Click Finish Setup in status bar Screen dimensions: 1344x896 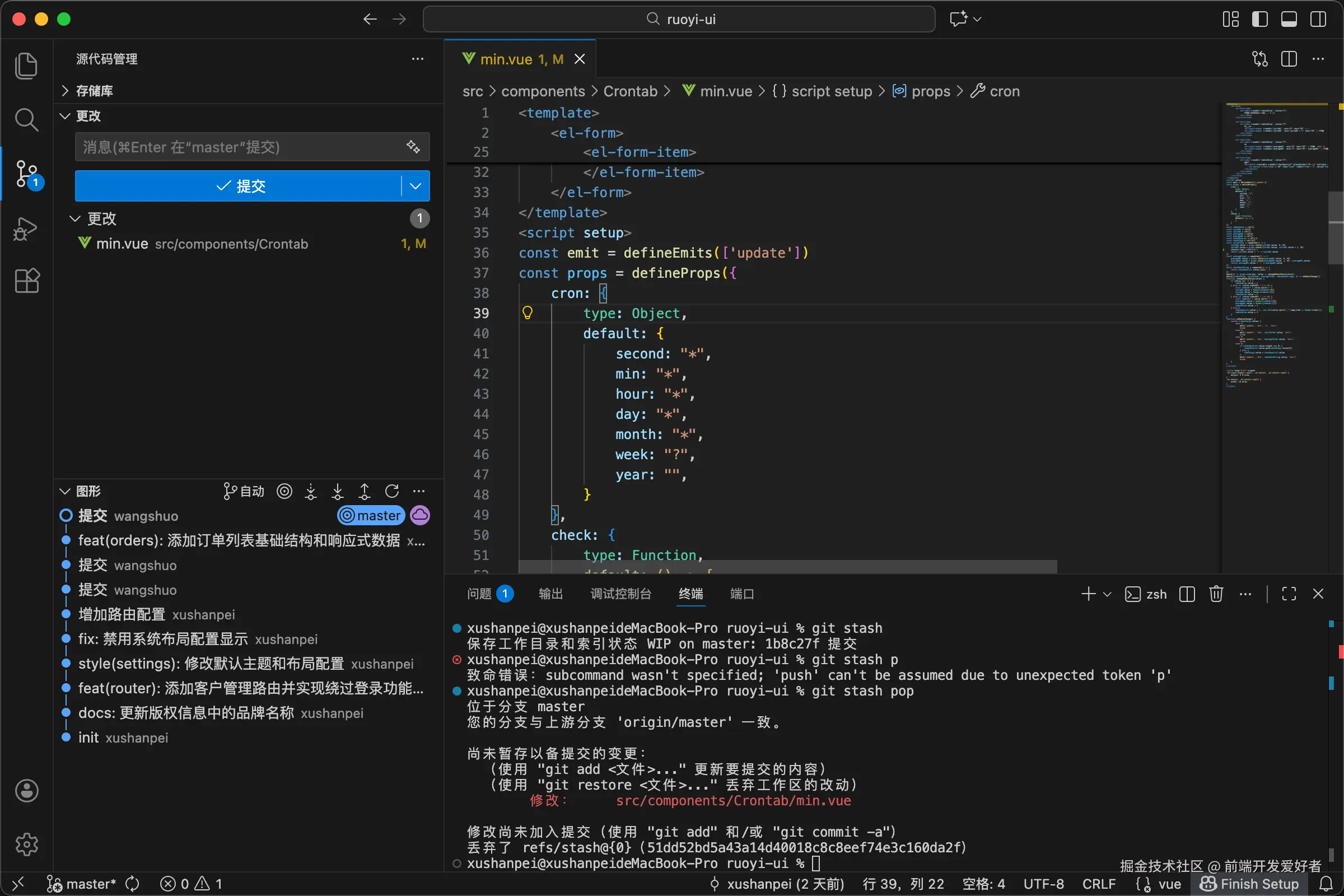1250,884
